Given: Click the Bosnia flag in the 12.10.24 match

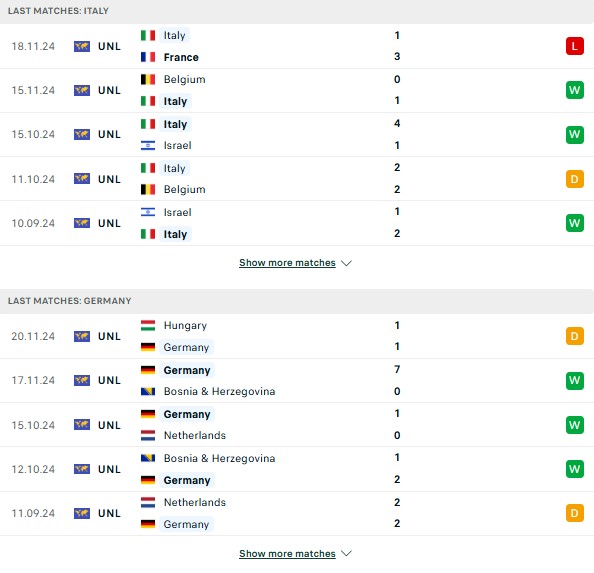Looking at the screenshot, I should pyautogui.click(x=148, y=458).
